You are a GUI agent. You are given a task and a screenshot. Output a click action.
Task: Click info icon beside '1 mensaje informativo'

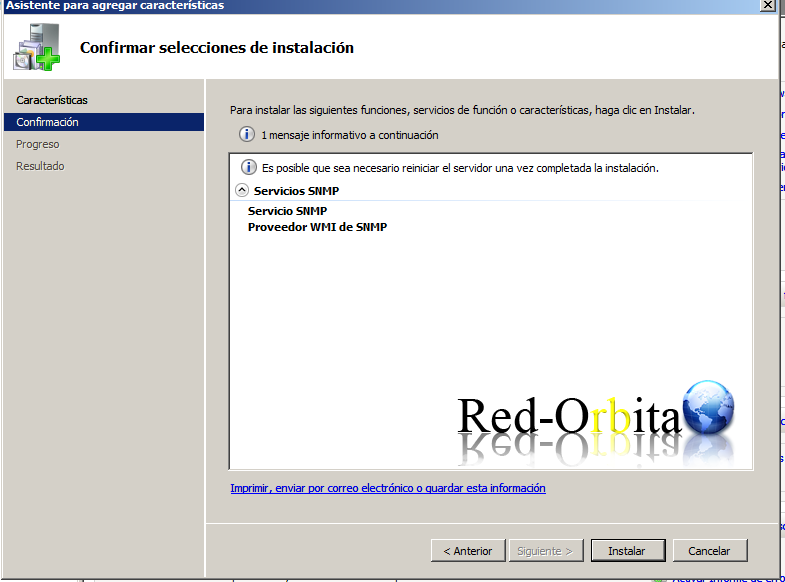click(246, 134)
